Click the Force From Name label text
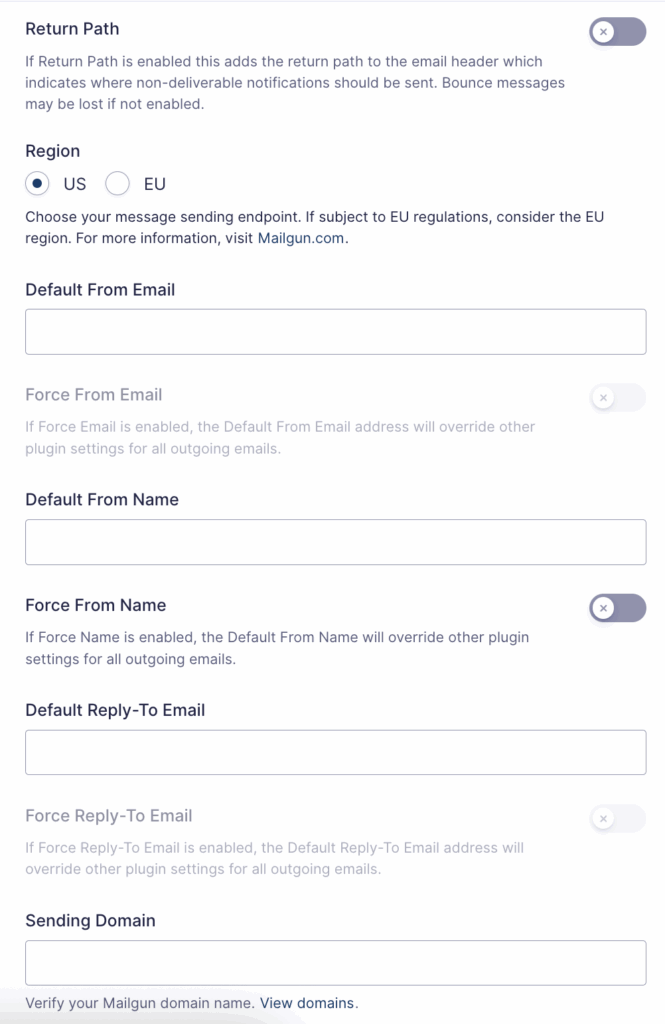Image resolution: width=665 pixels, height=1024 pixels. [95, 605]
